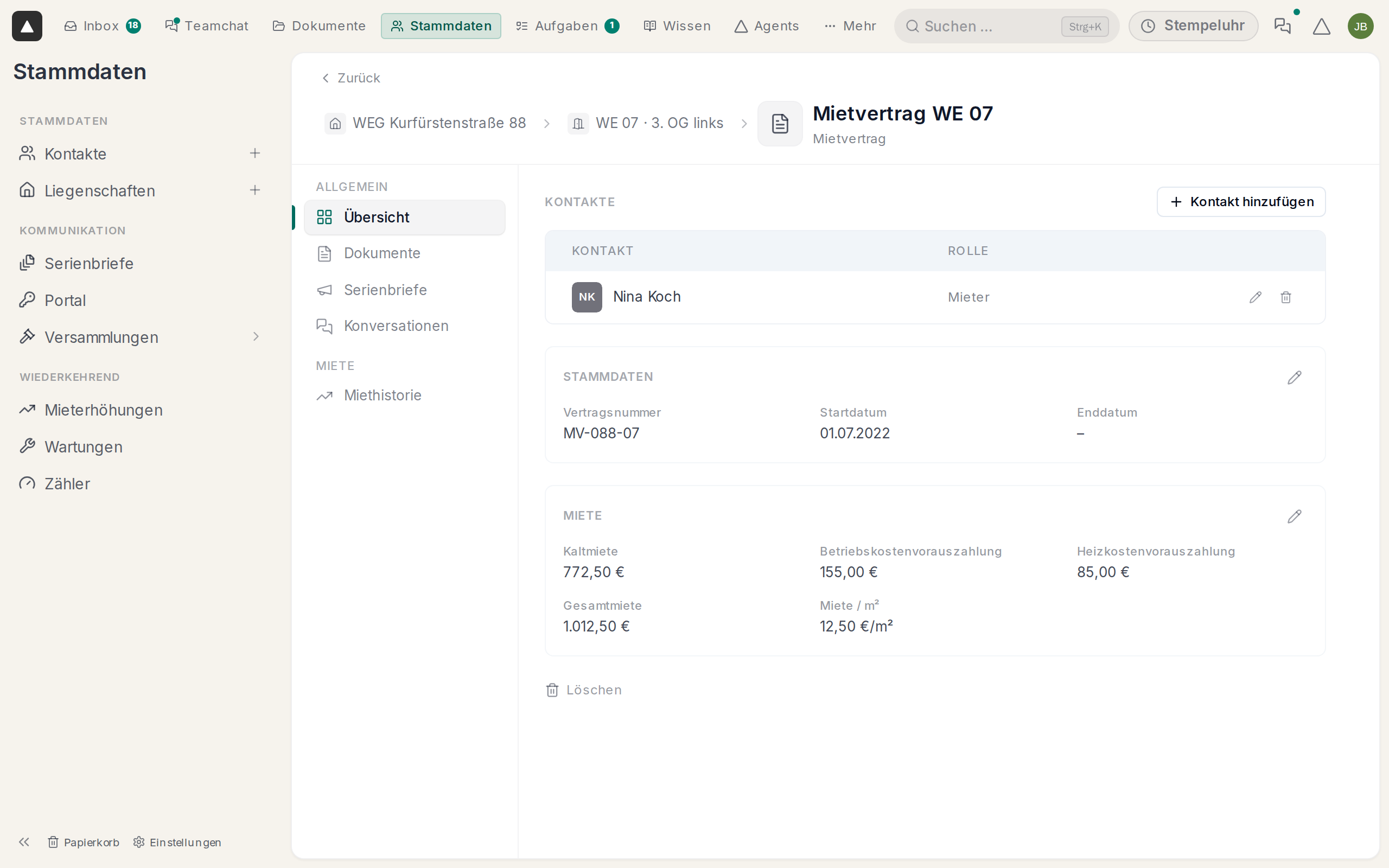
Task: Open Miethistorie under Miete
Action: [x=404, y=395]
